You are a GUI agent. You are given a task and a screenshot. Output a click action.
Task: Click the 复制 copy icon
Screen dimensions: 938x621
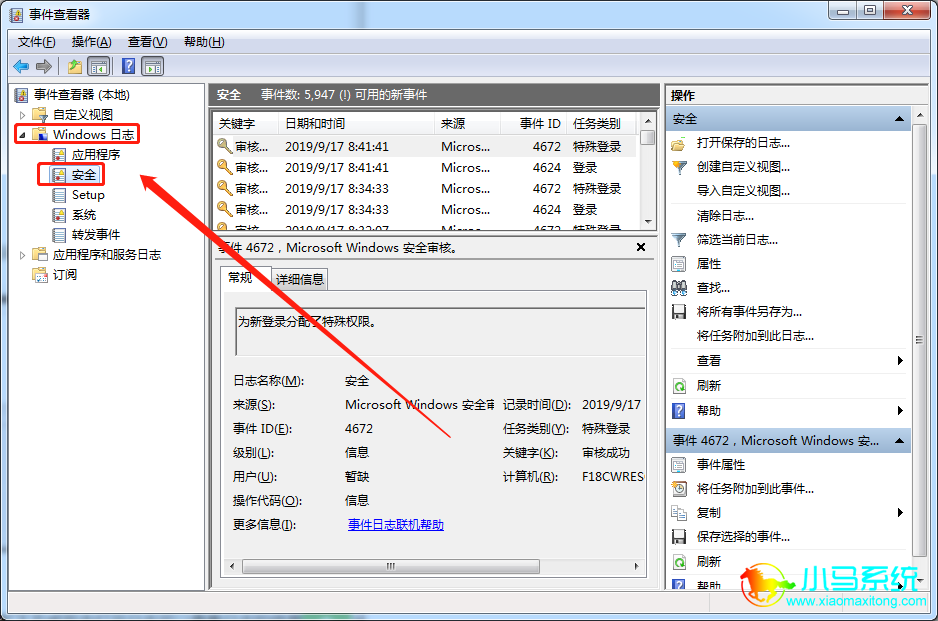pos(678,513)
